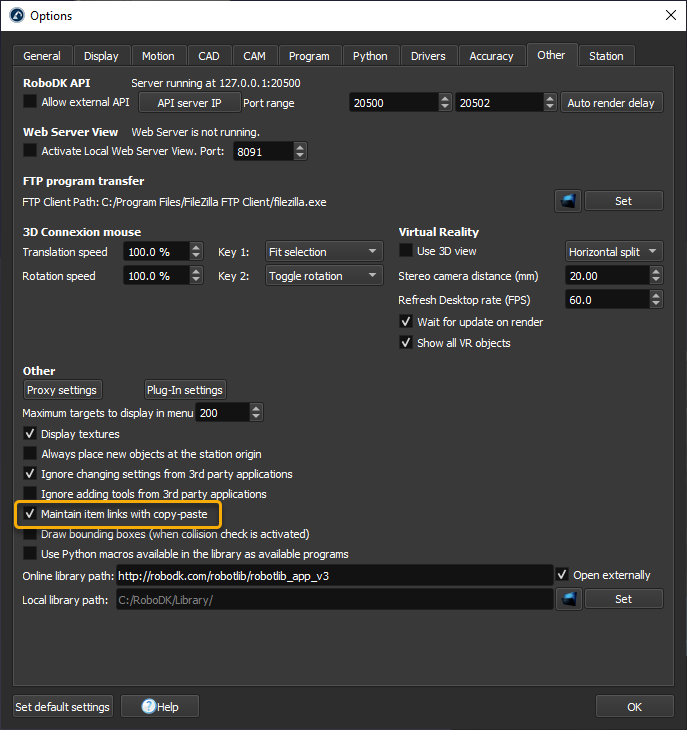Click the Help question mark icon
Screen dimensions: 687x730
pos(149,707)
